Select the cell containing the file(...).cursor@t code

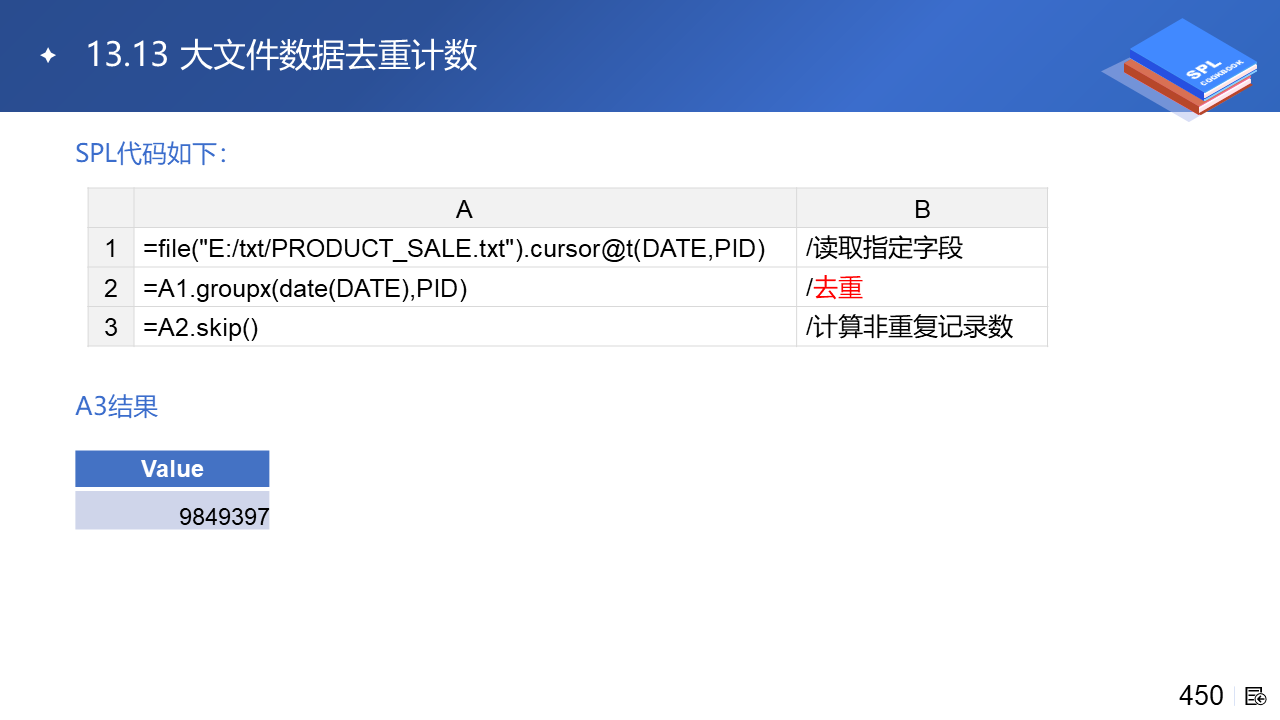455,248
